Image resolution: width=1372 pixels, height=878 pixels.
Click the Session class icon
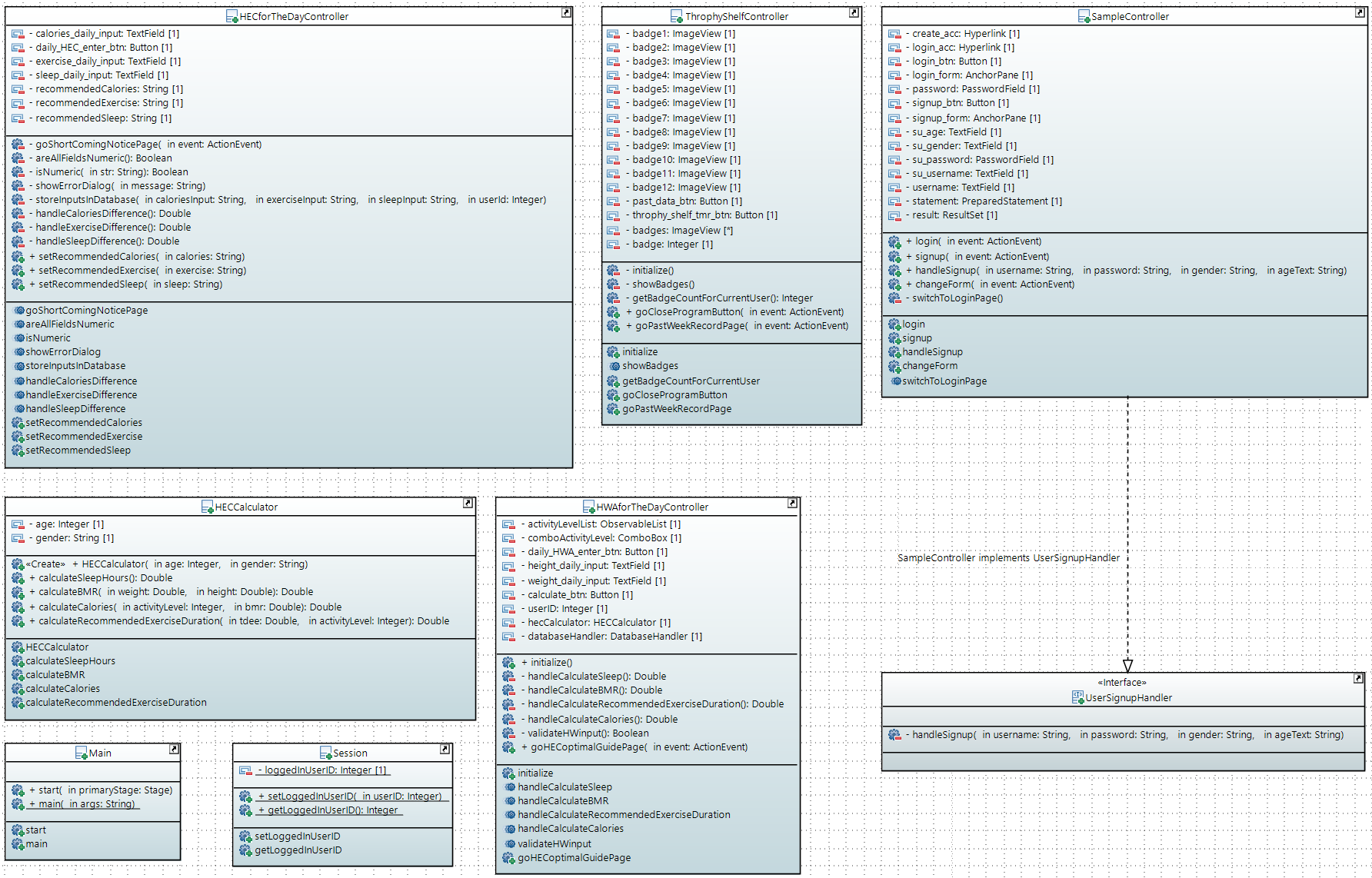[326, 753]
